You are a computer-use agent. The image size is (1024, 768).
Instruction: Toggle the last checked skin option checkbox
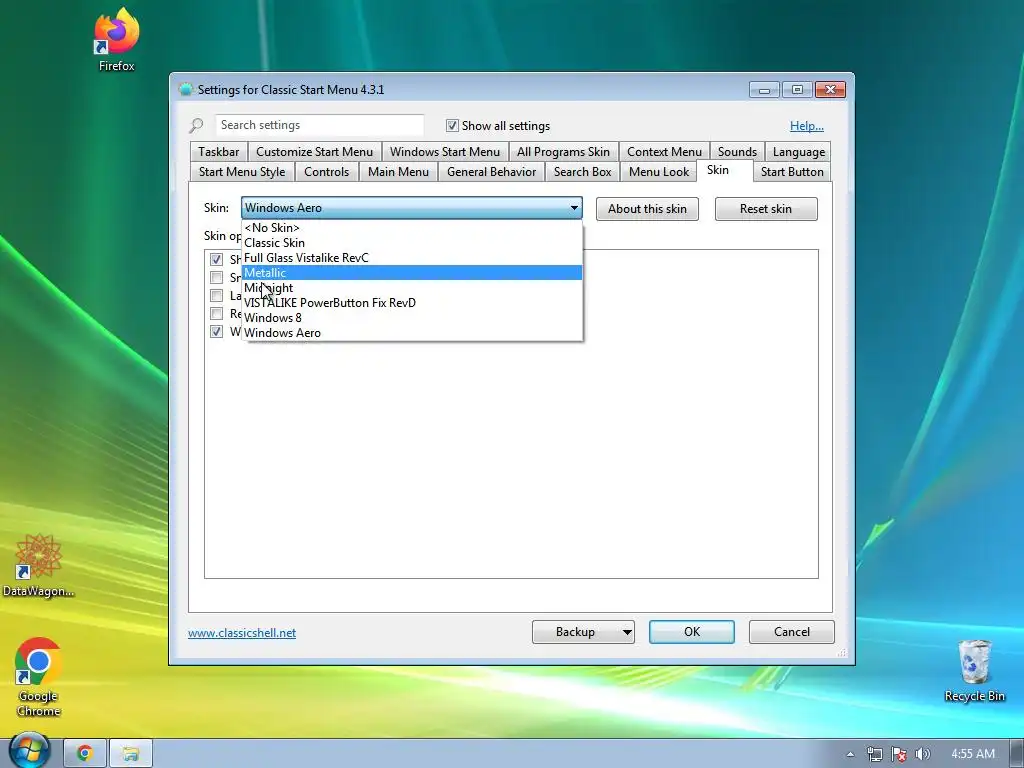click(216, 332)
